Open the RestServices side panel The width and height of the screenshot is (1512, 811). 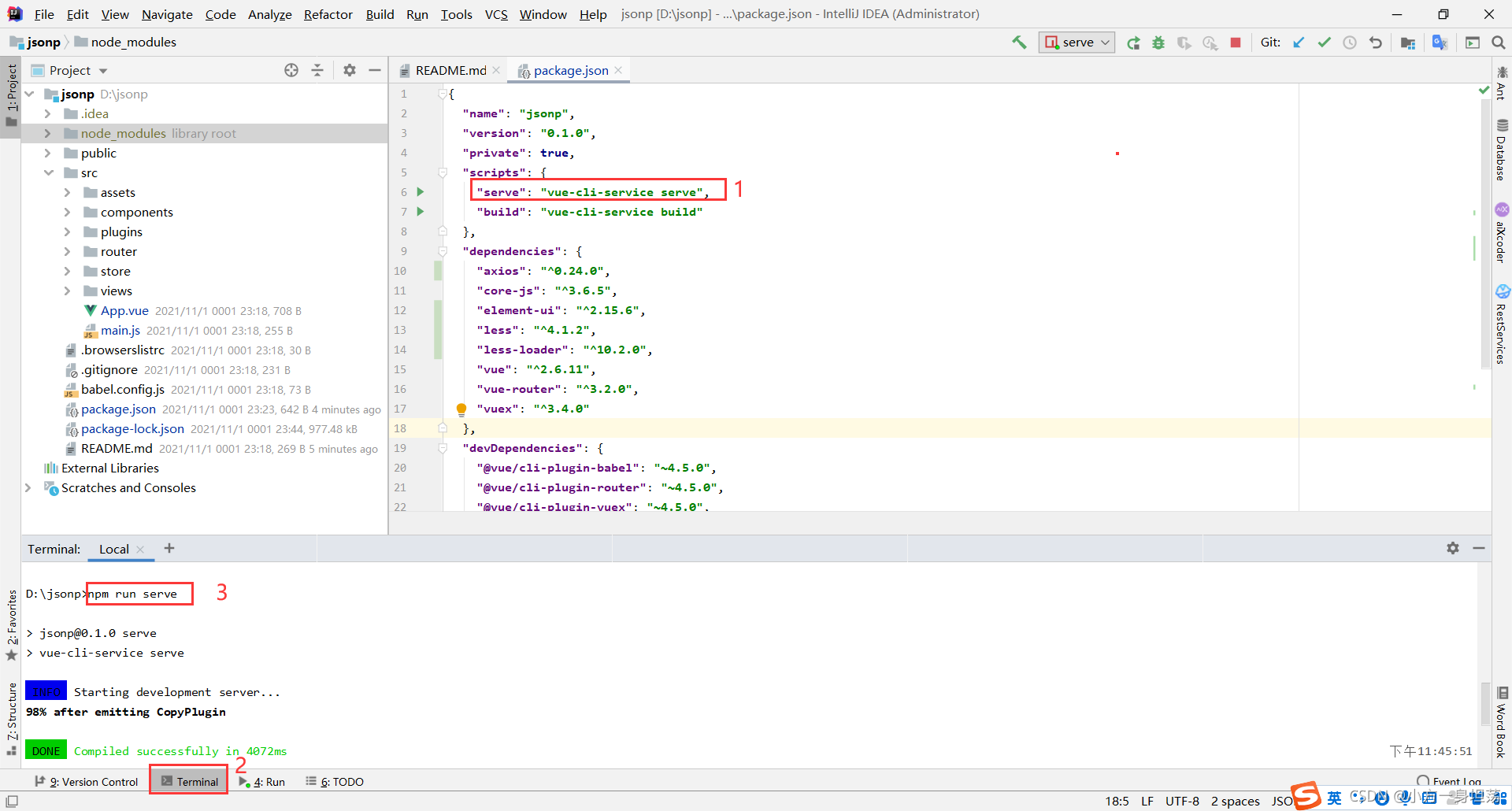(x=1502, y=324)
